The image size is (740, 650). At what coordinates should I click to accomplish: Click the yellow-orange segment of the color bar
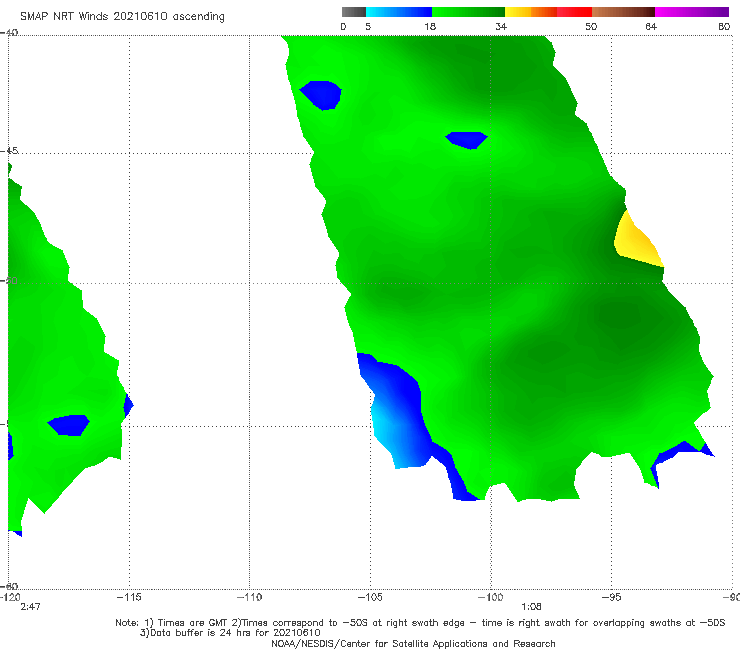tap(531, 12)
